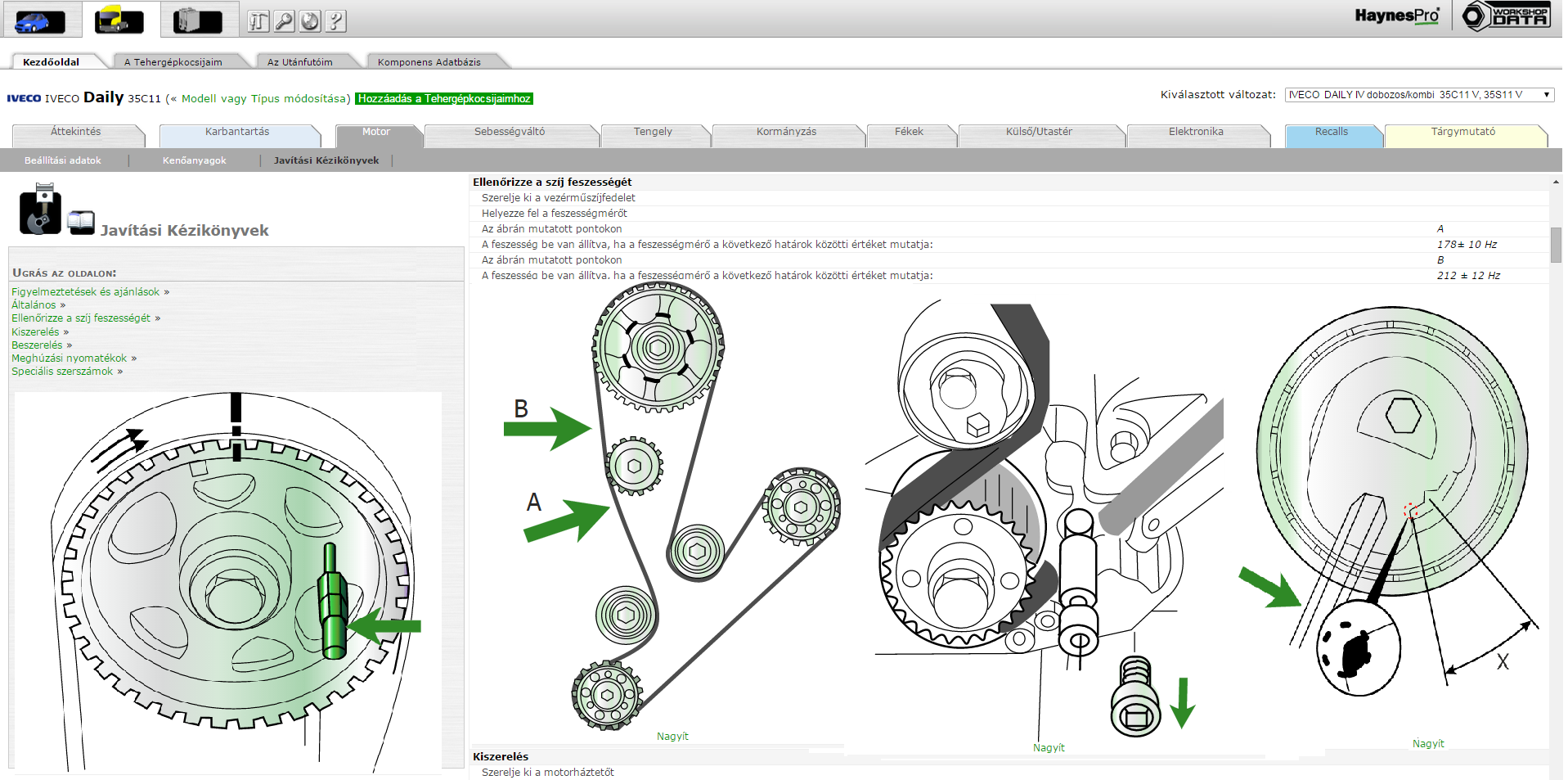The height and width of the screenshot is (780, 1568).
Task: Go to A Tehergépkocsijaim tab
Action: pyautogui.click(x=173, y=62)
